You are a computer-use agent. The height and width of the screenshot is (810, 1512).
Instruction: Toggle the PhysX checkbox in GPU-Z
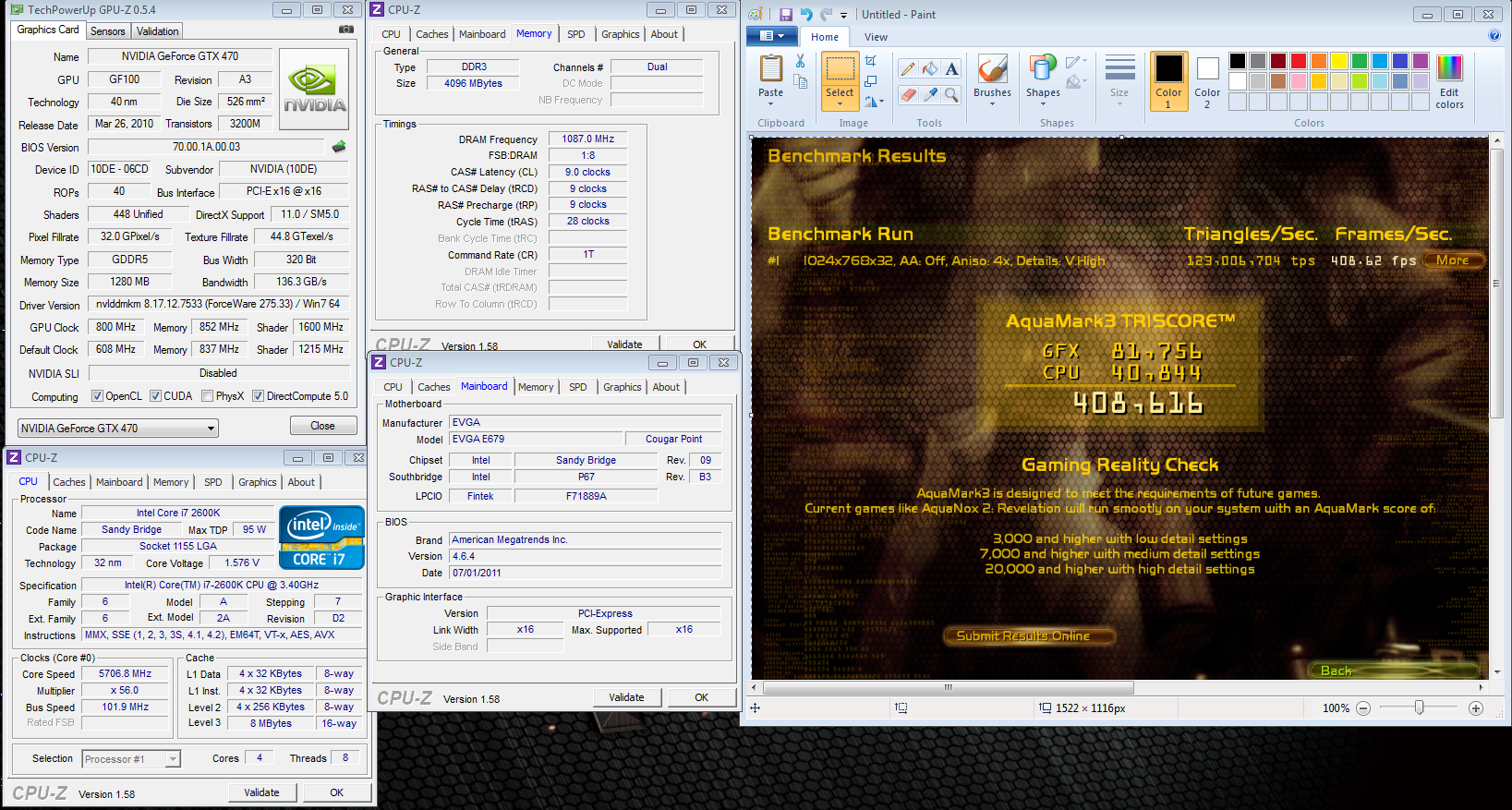pyautogui.click(x=207, y=396)
